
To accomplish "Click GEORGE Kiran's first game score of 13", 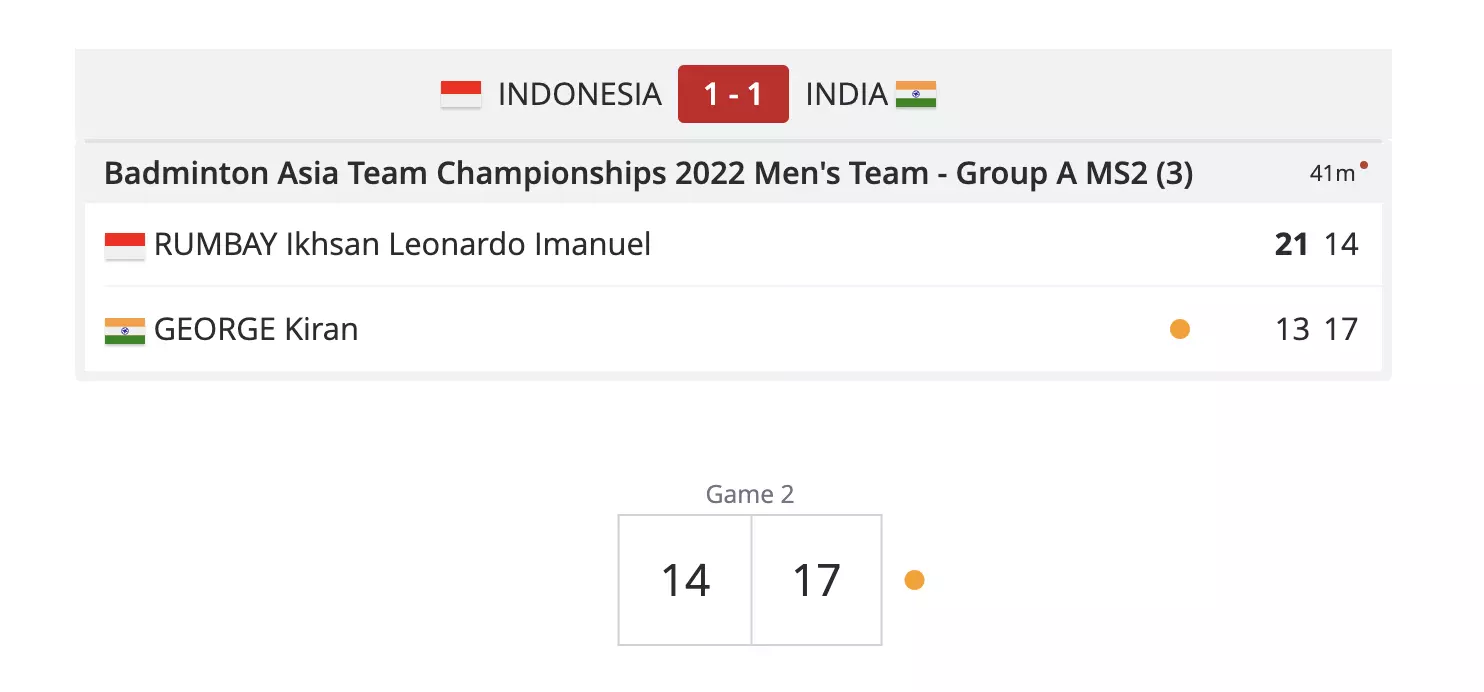I will pyautogui.click(x=1292, y=330).
